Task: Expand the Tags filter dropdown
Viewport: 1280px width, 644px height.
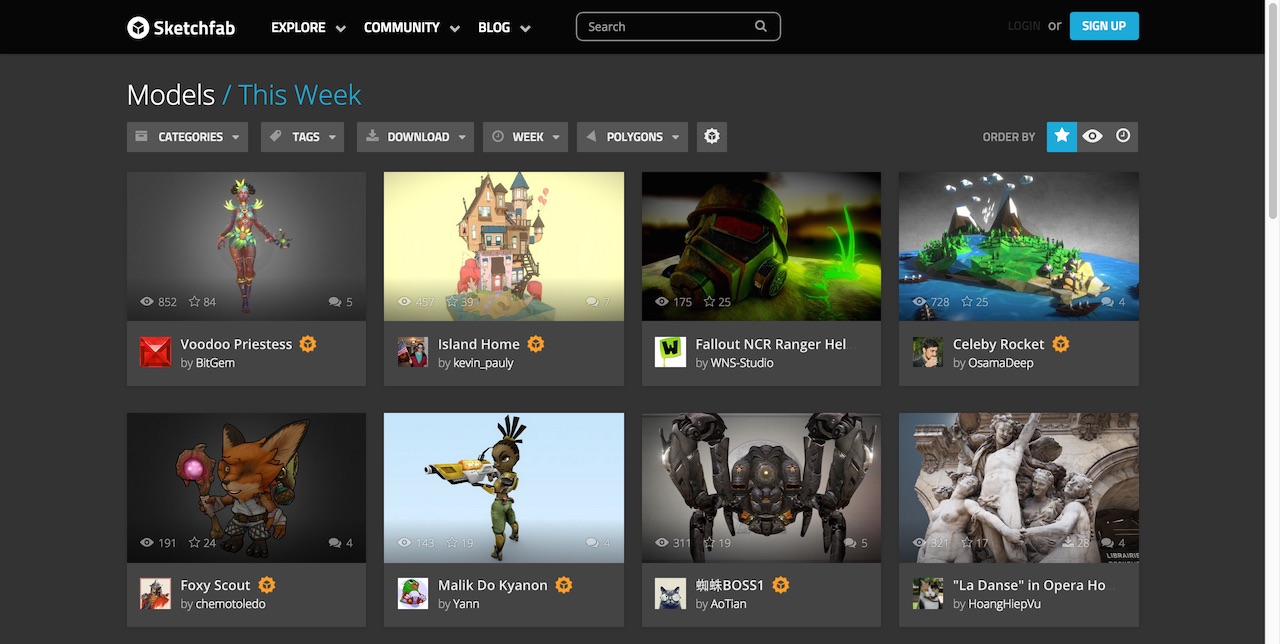Action: click(x=301, y=136)
